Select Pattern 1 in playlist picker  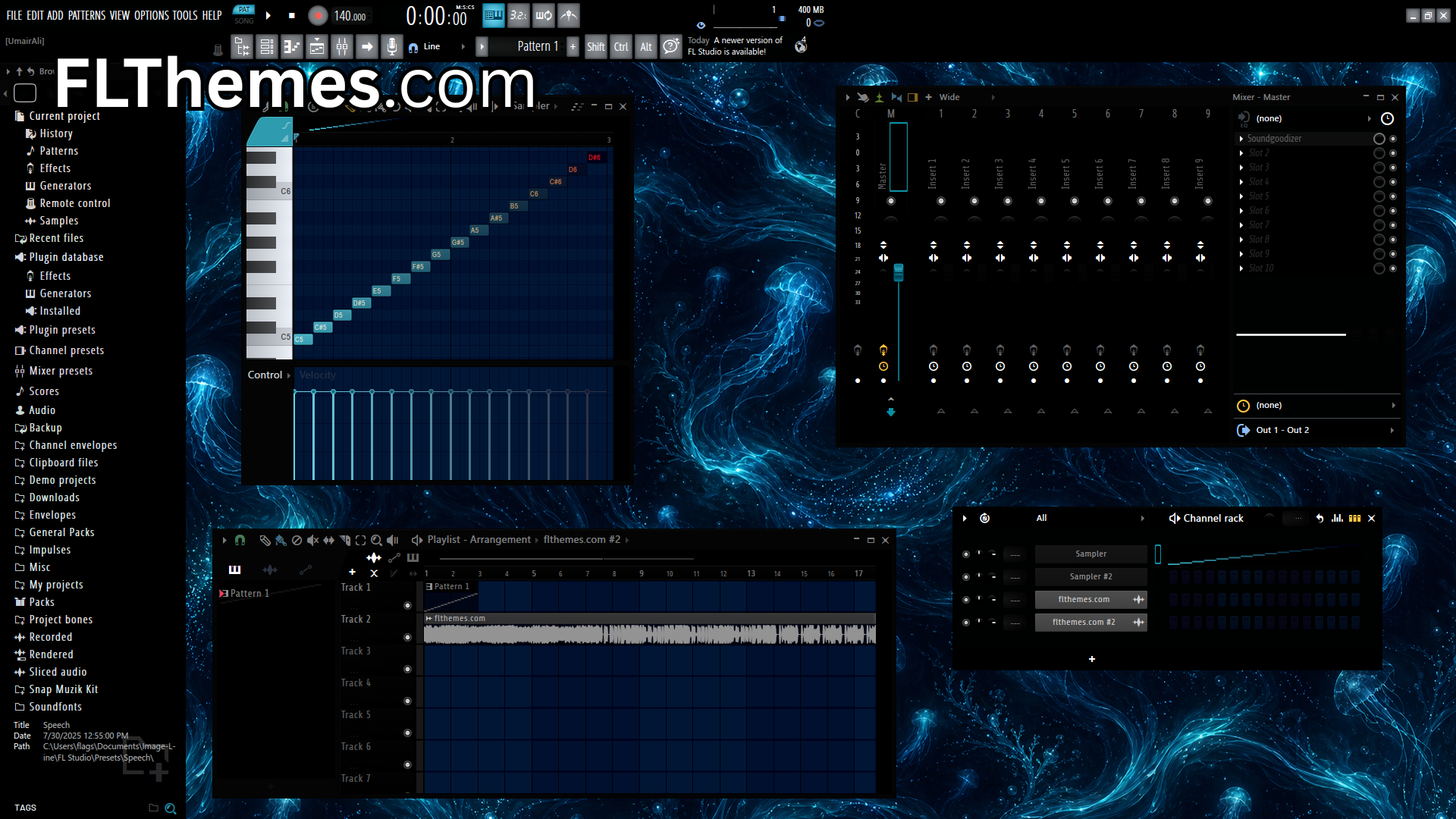(x=249, y=594)
